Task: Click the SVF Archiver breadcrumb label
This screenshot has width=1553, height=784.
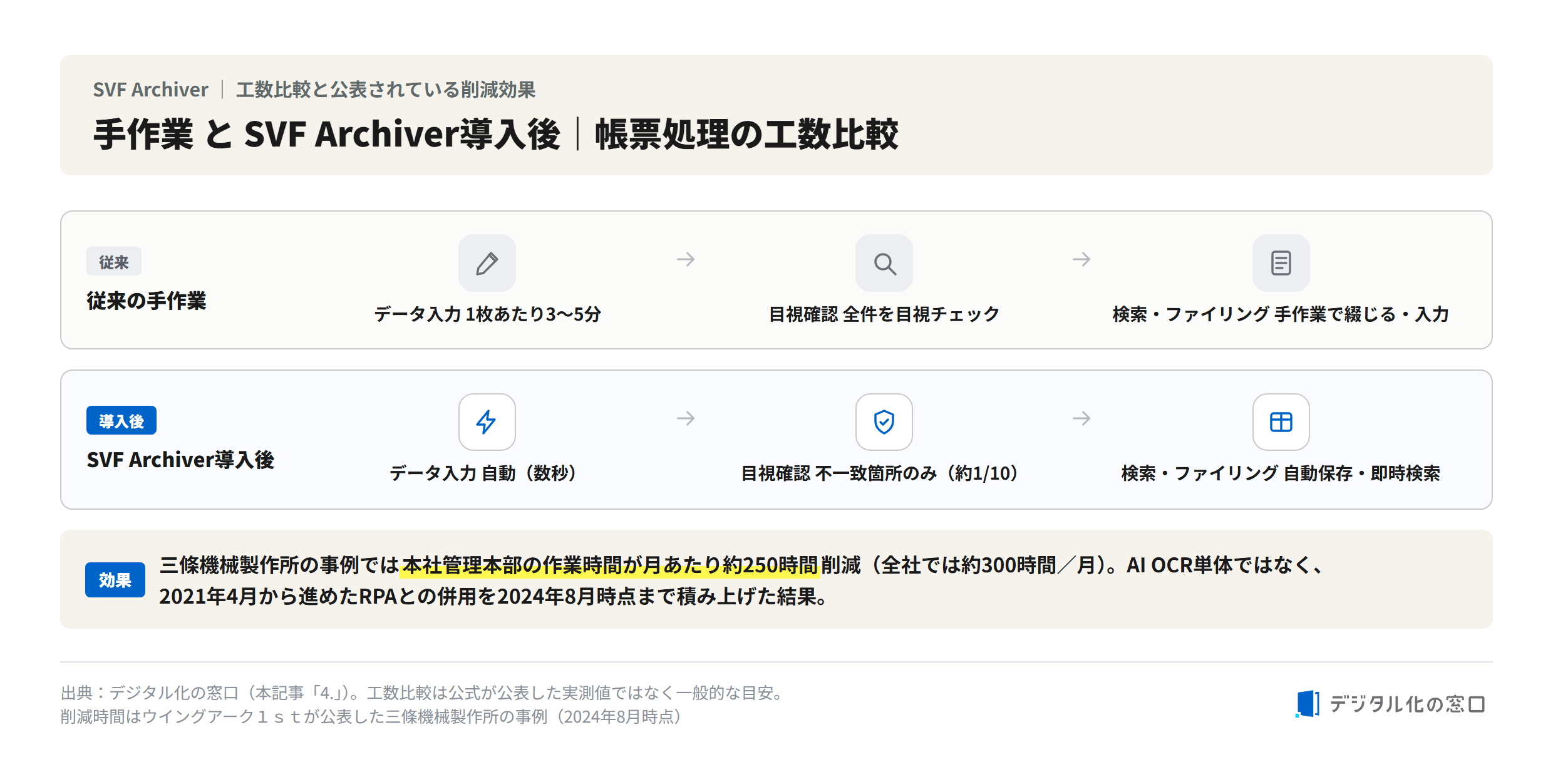Action: 150,90
